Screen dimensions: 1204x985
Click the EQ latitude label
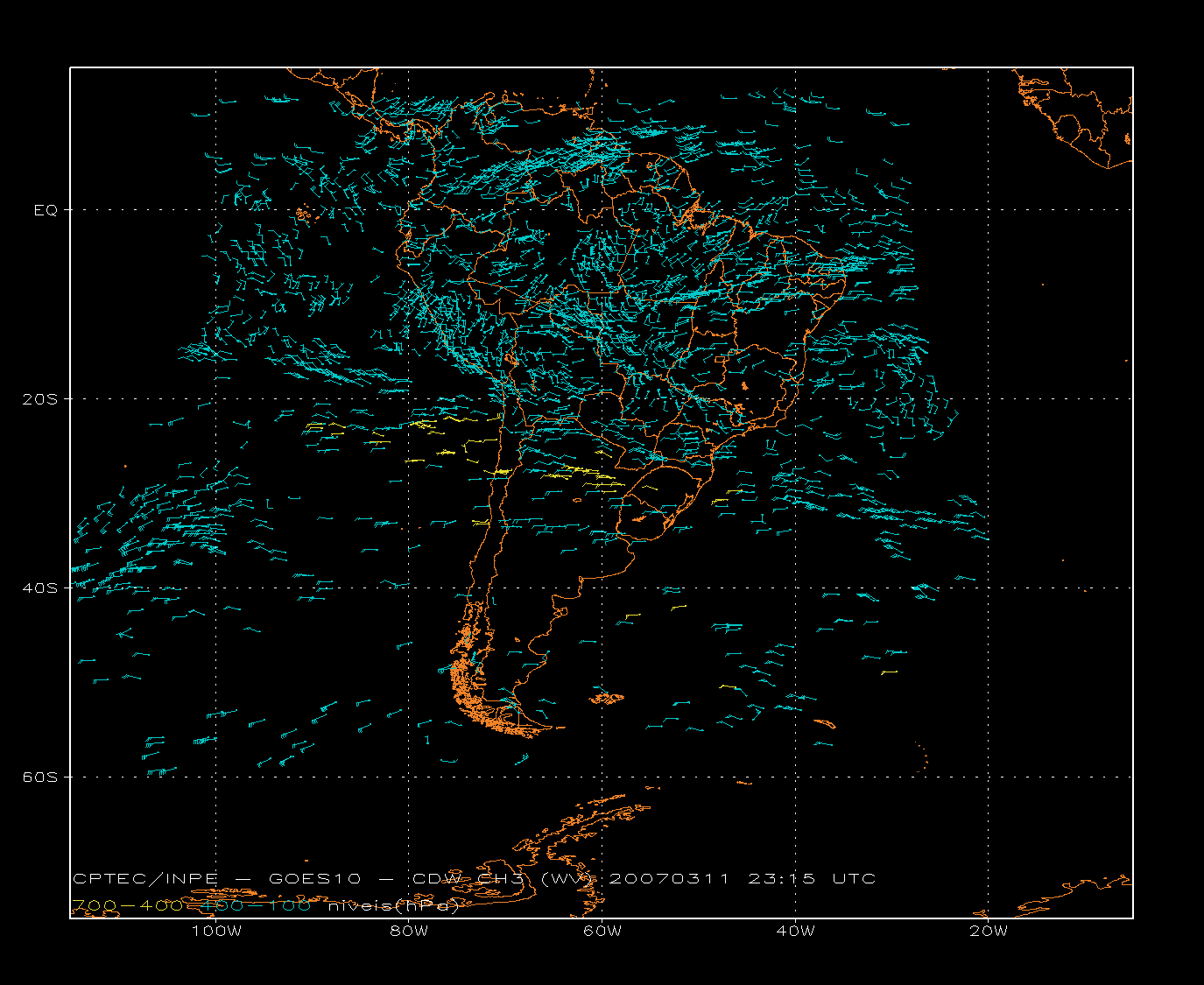(x=46, y=210)
